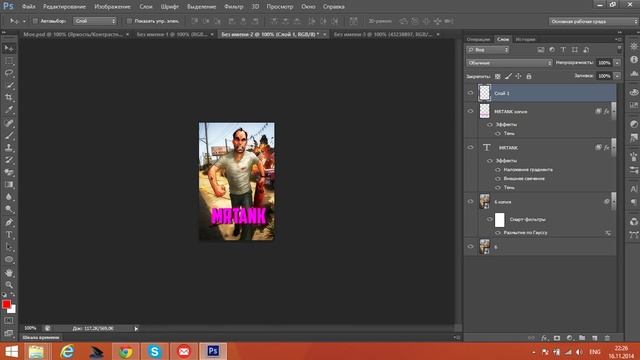Toggle Внешнее свечение effect visibility
This screenshot has width=640, height=360.
498,179
